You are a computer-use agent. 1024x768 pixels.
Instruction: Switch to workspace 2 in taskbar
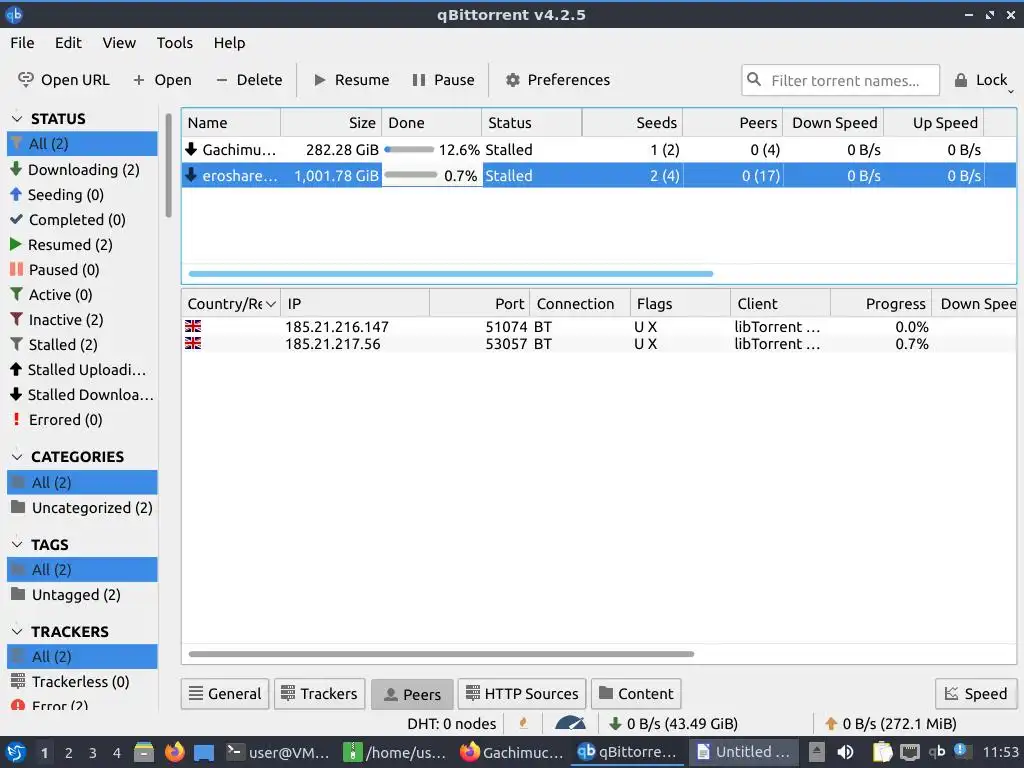68,753
